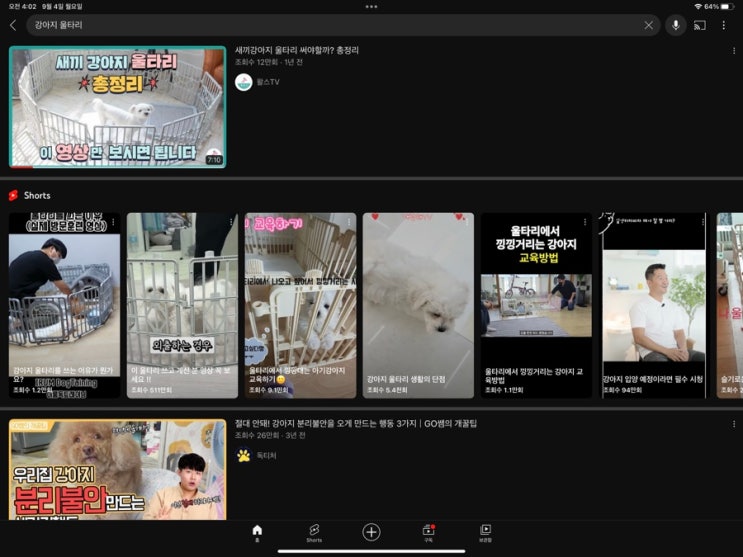Tap red watch progress bar on first video
743x557 pixels.
pos(21,166)
